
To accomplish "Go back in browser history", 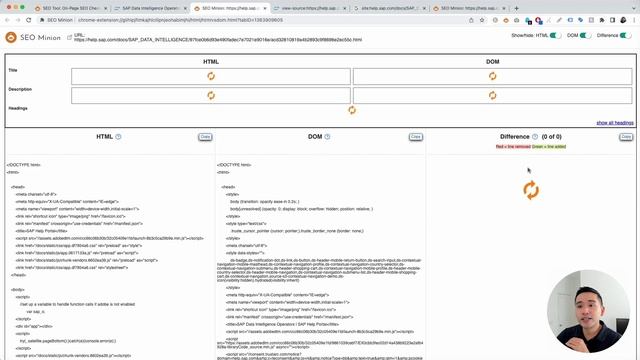I will pyautogui.click(x=7, y=20).
